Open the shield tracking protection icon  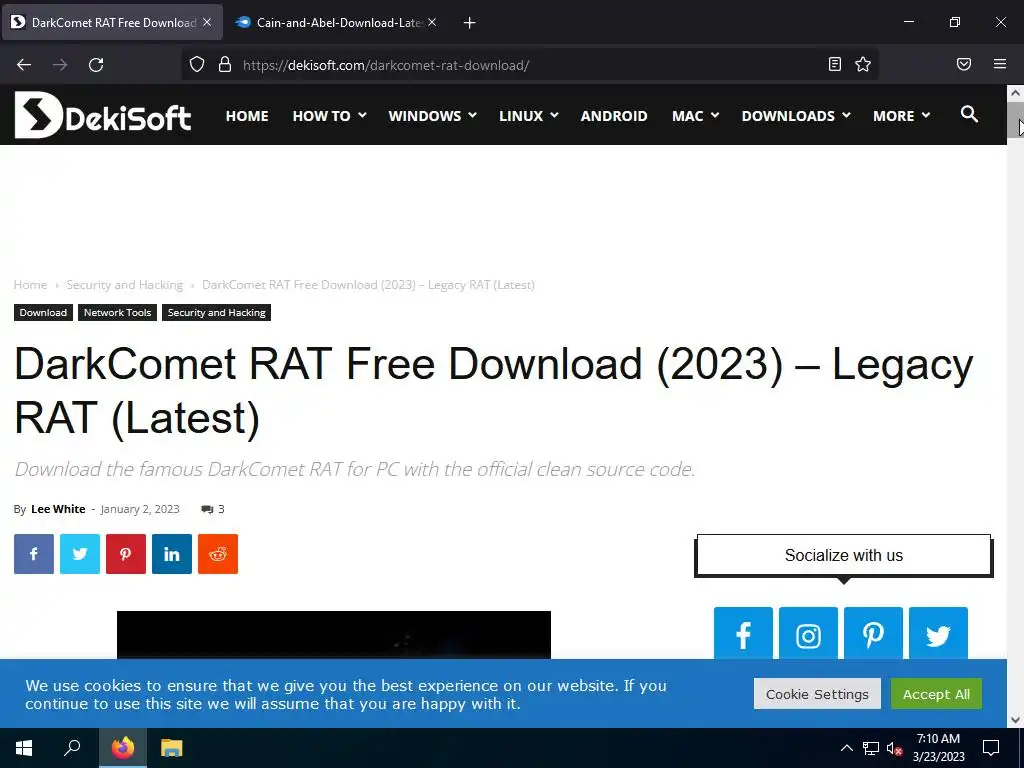[x=197, y=65]
